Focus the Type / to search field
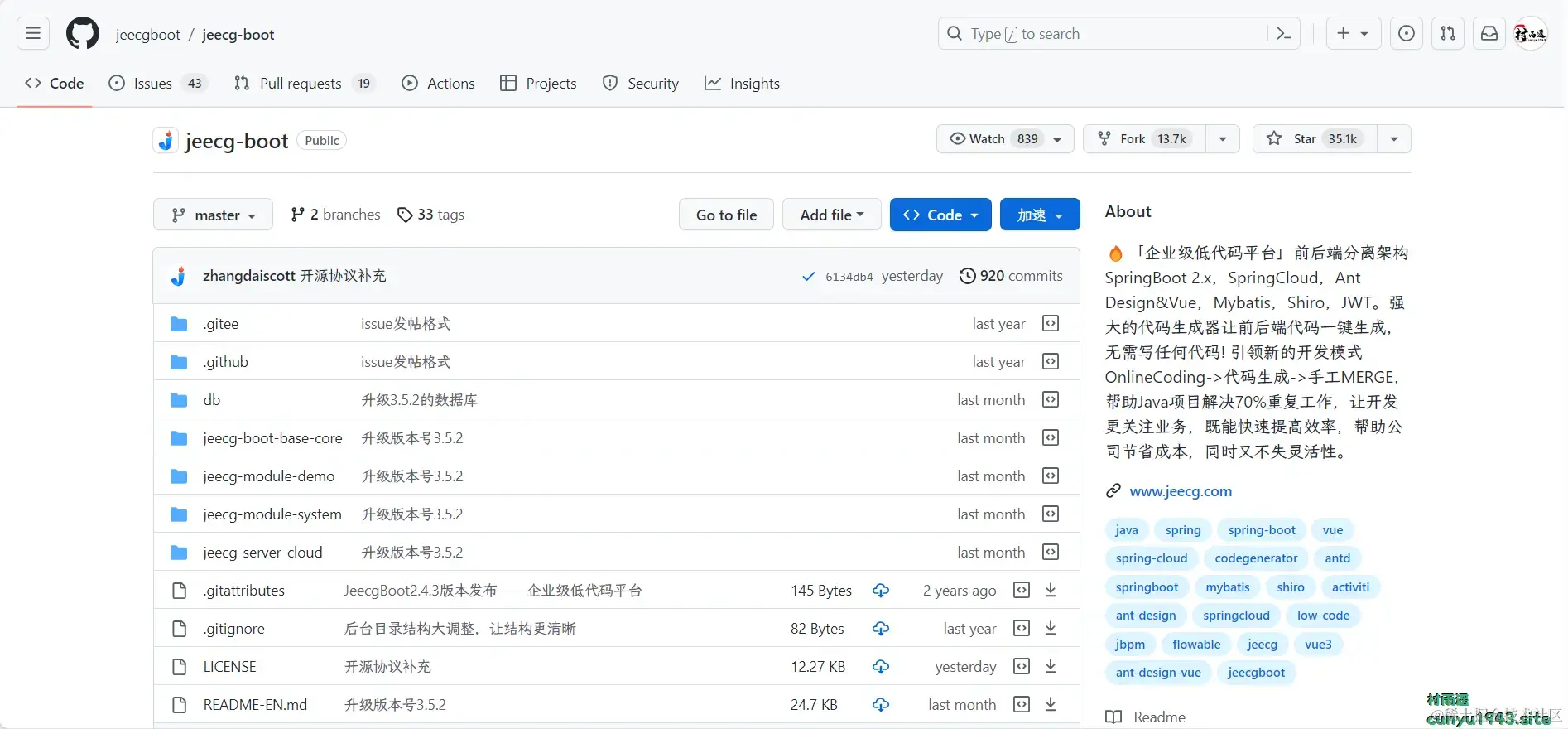The height and width of the screenshot is (729, 1568). coord(1119,34)
